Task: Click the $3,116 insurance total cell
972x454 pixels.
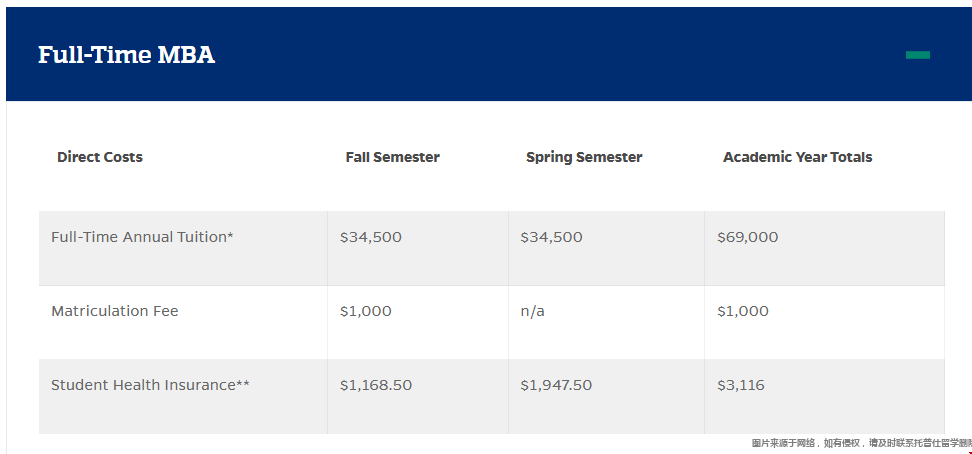Action: click(741, 385)
